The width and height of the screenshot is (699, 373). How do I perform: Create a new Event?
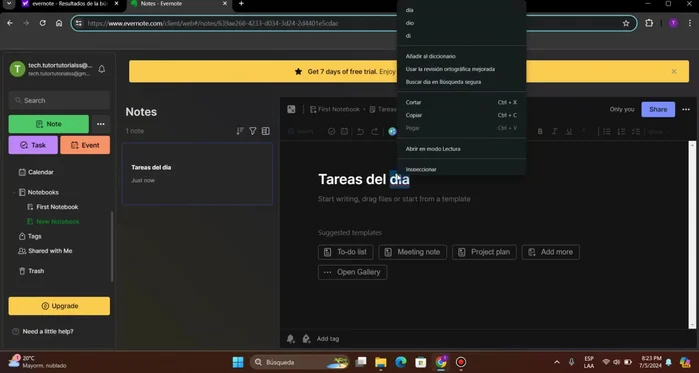[85, 145]
